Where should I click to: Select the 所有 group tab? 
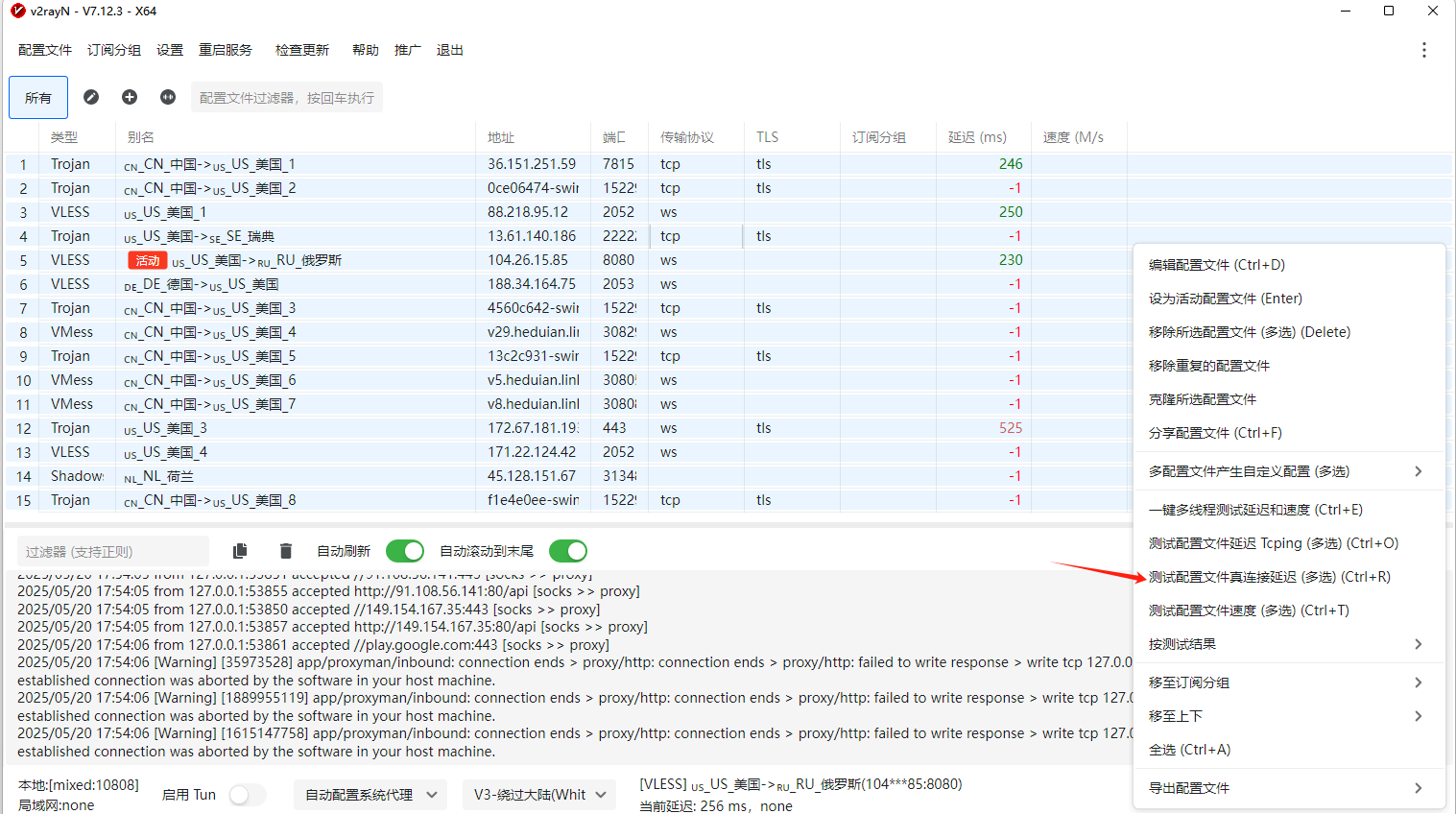point(38,98)
